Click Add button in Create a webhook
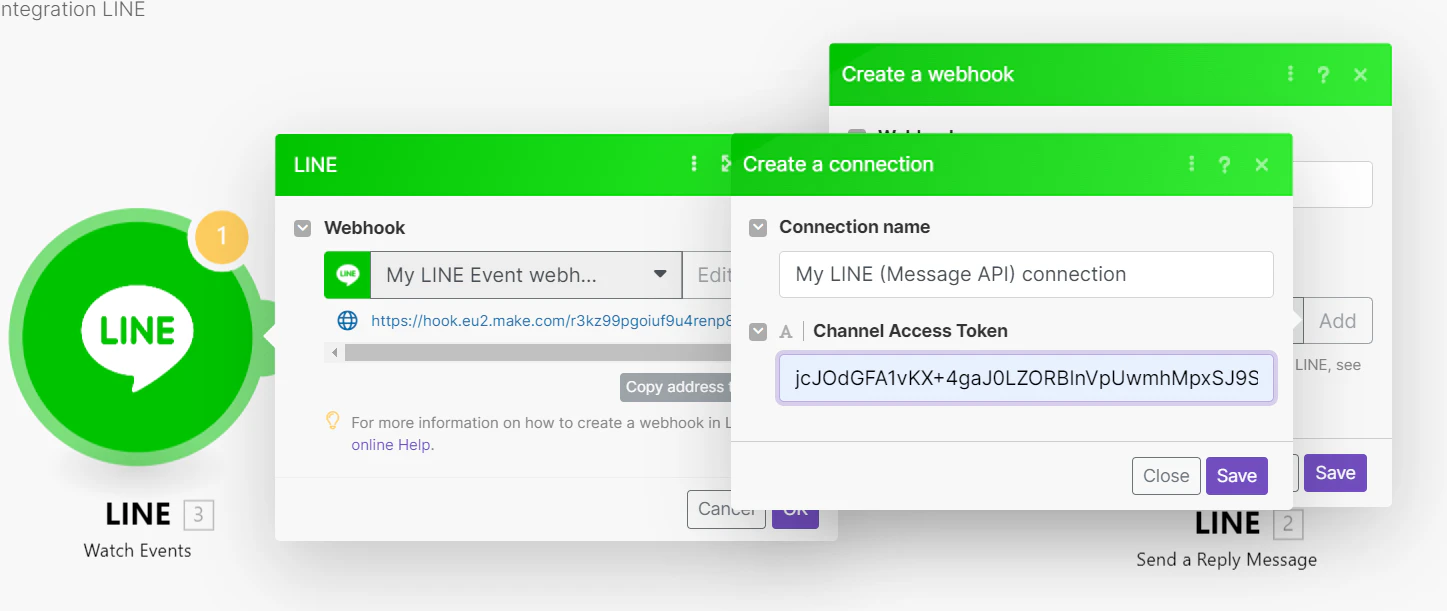The image size is (1447, 611). 1337,321
